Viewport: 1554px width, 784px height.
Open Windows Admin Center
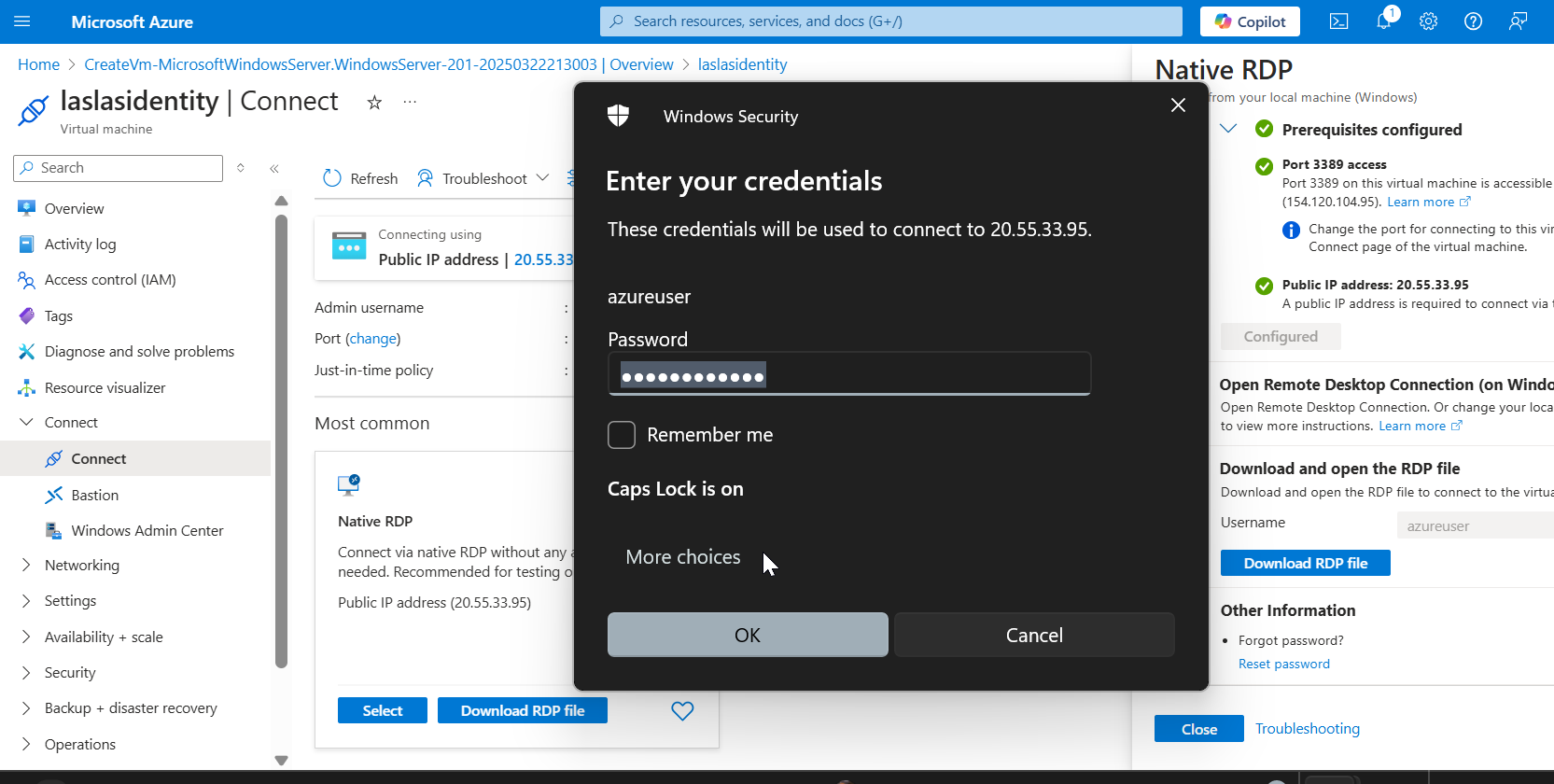click(x=147, y=531)
